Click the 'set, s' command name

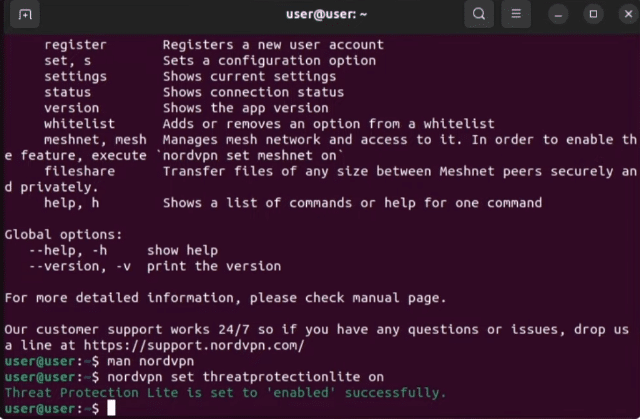coord(68,60)
